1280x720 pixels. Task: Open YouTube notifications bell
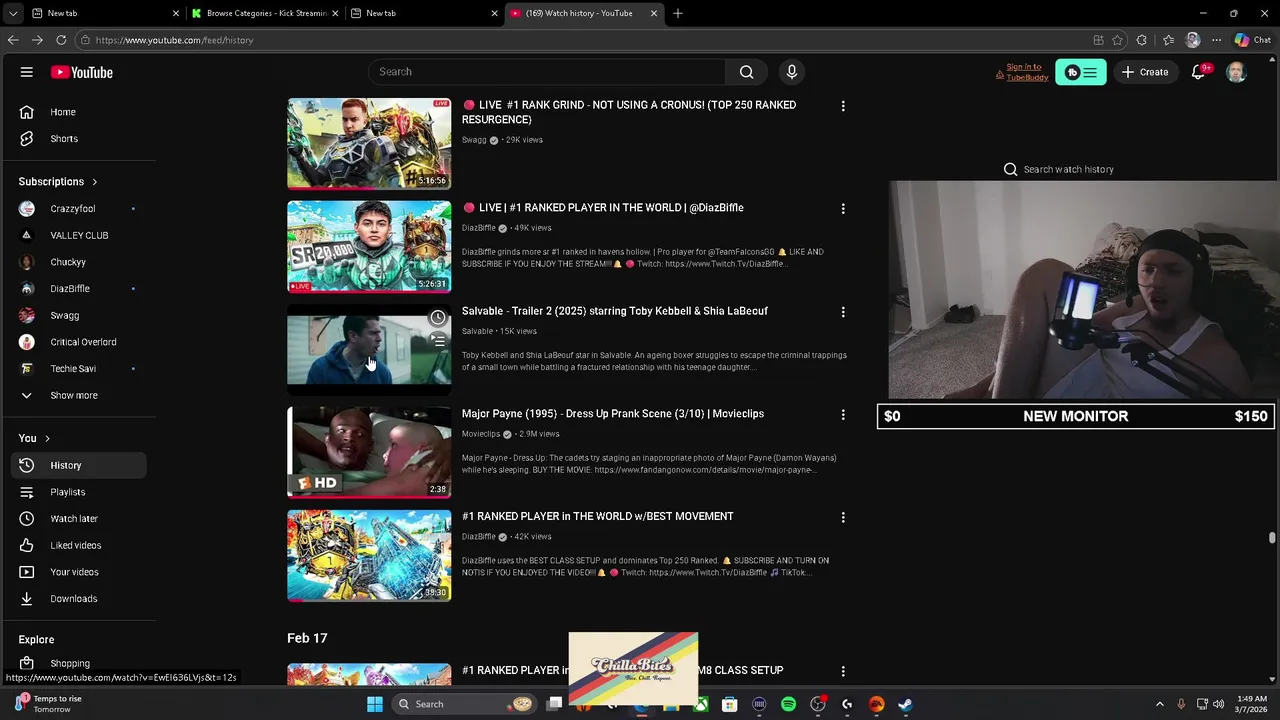pyautogui.click(x=1199, y=72)
